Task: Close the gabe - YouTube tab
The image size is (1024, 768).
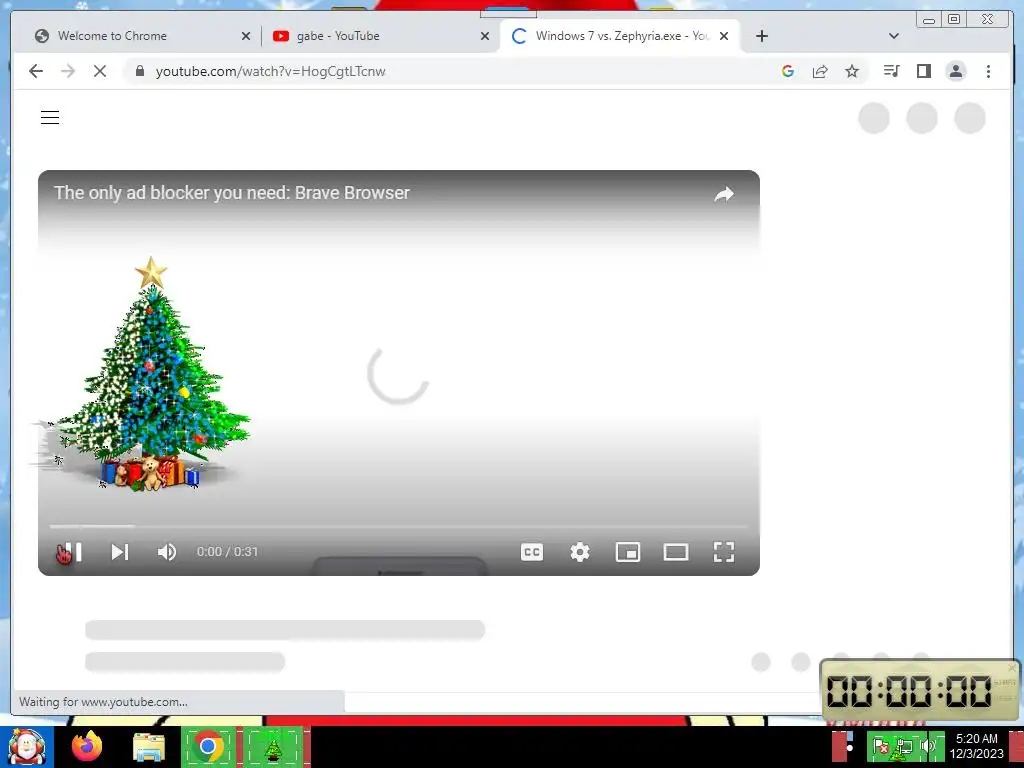Action: coord(485,36)
